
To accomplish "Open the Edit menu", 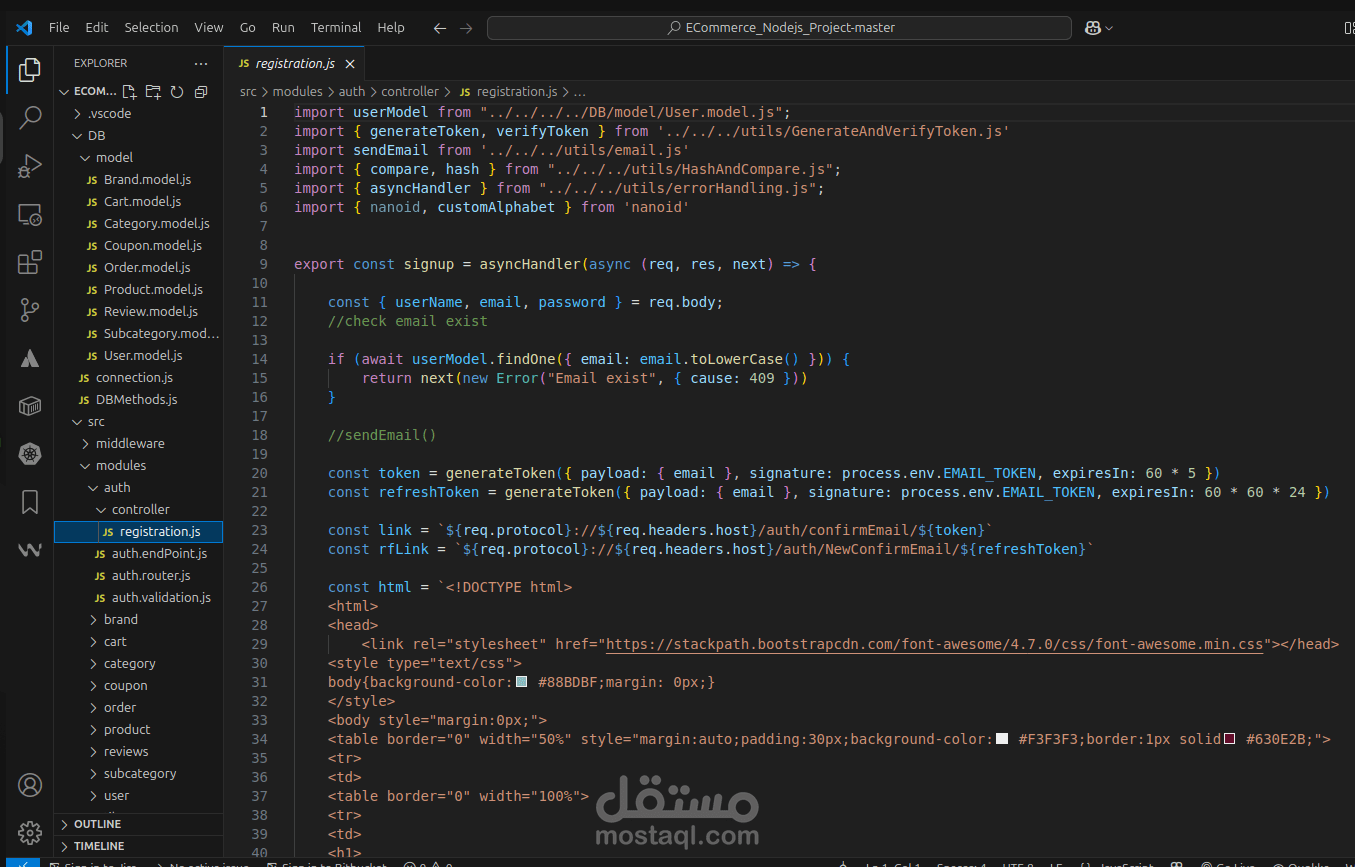I will (x=97, y=28).
